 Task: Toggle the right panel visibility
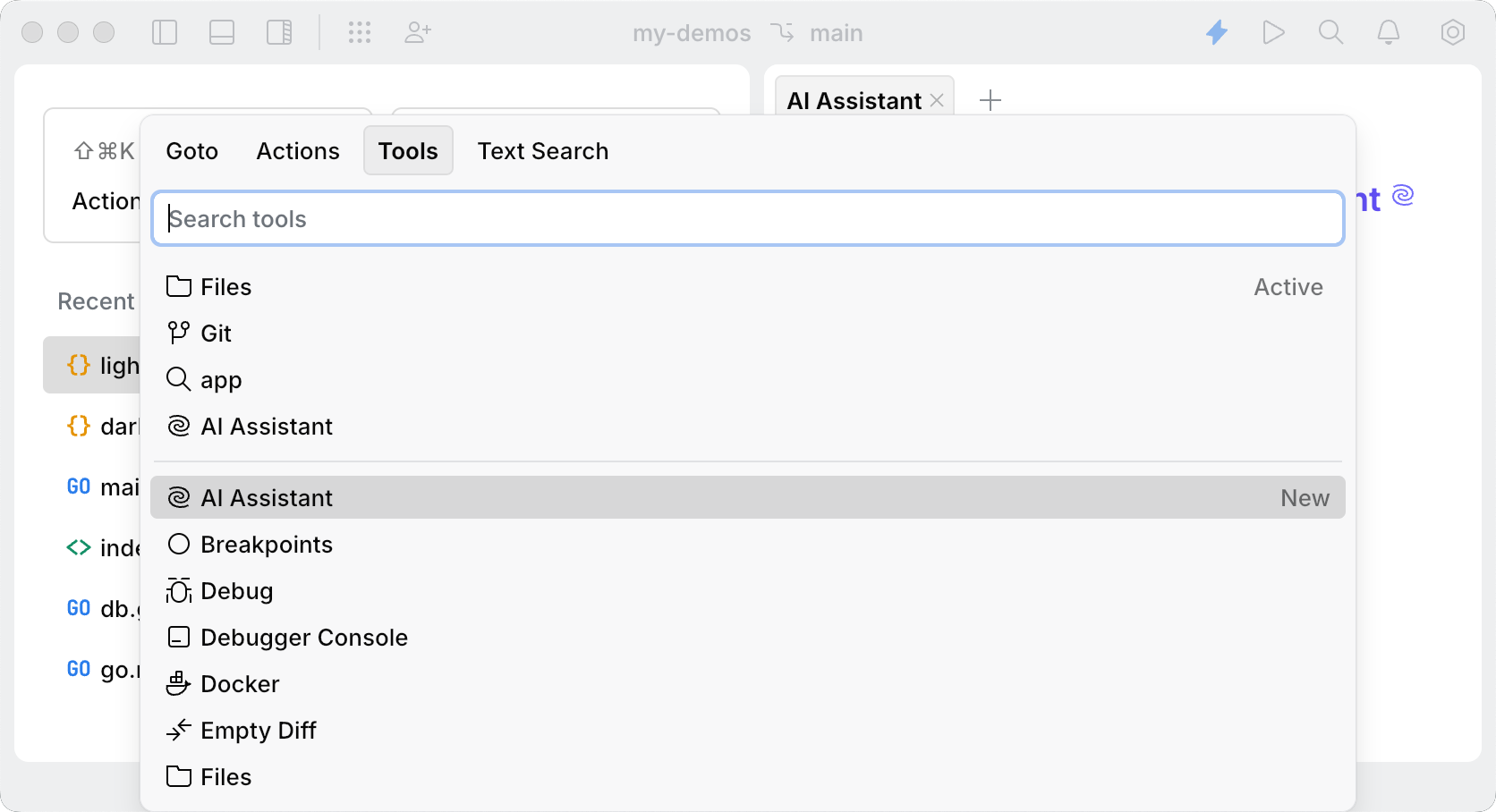pos(279,32)
